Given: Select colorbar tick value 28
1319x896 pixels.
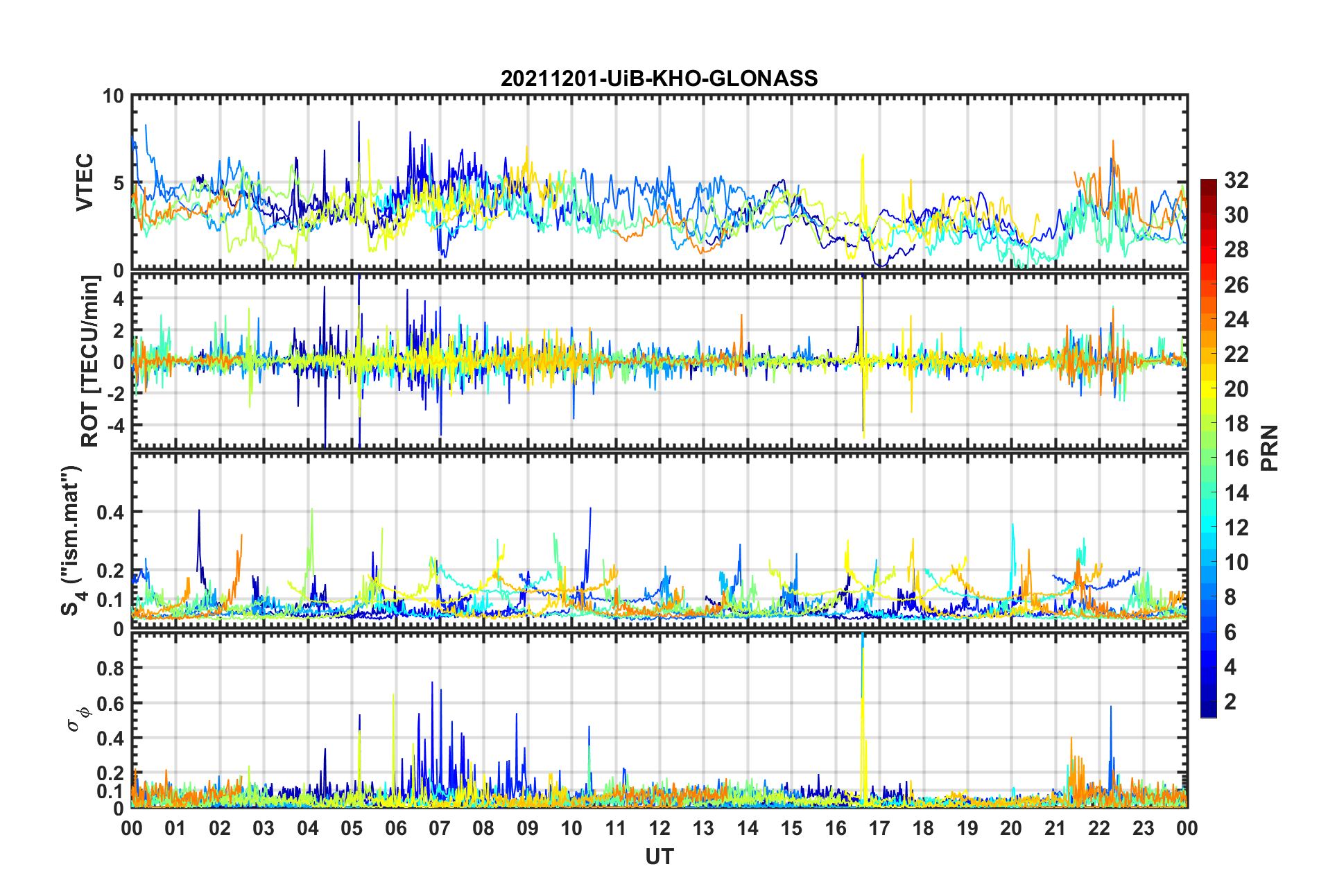Looking at the screenshot, I should click(x=1236, y=250).
